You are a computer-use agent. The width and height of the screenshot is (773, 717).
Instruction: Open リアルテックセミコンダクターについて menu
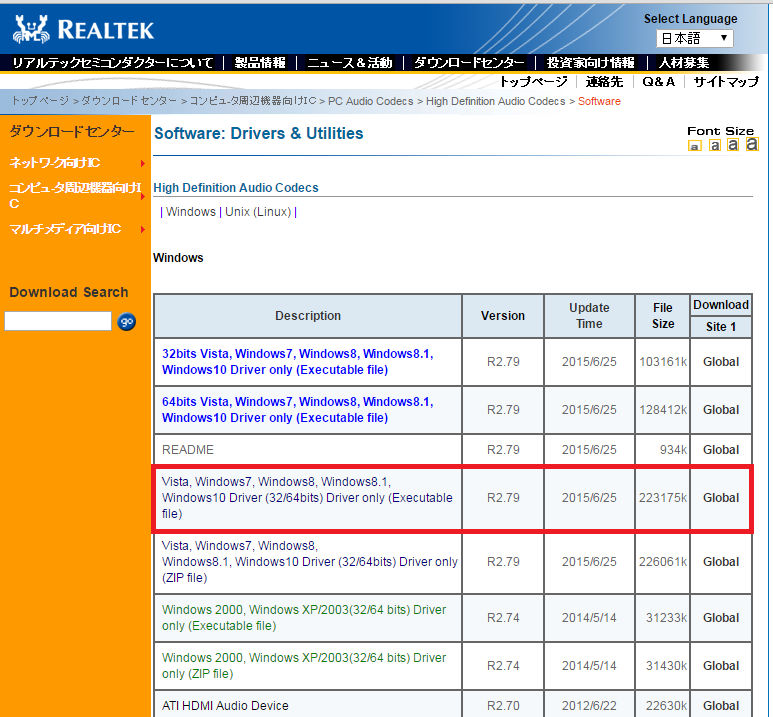click(x=113, y=63)
